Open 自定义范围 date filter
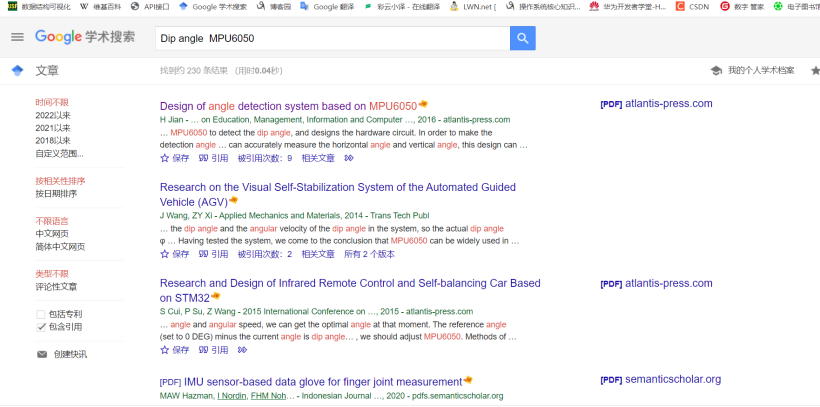820x407 pixels. click(60, 154)
